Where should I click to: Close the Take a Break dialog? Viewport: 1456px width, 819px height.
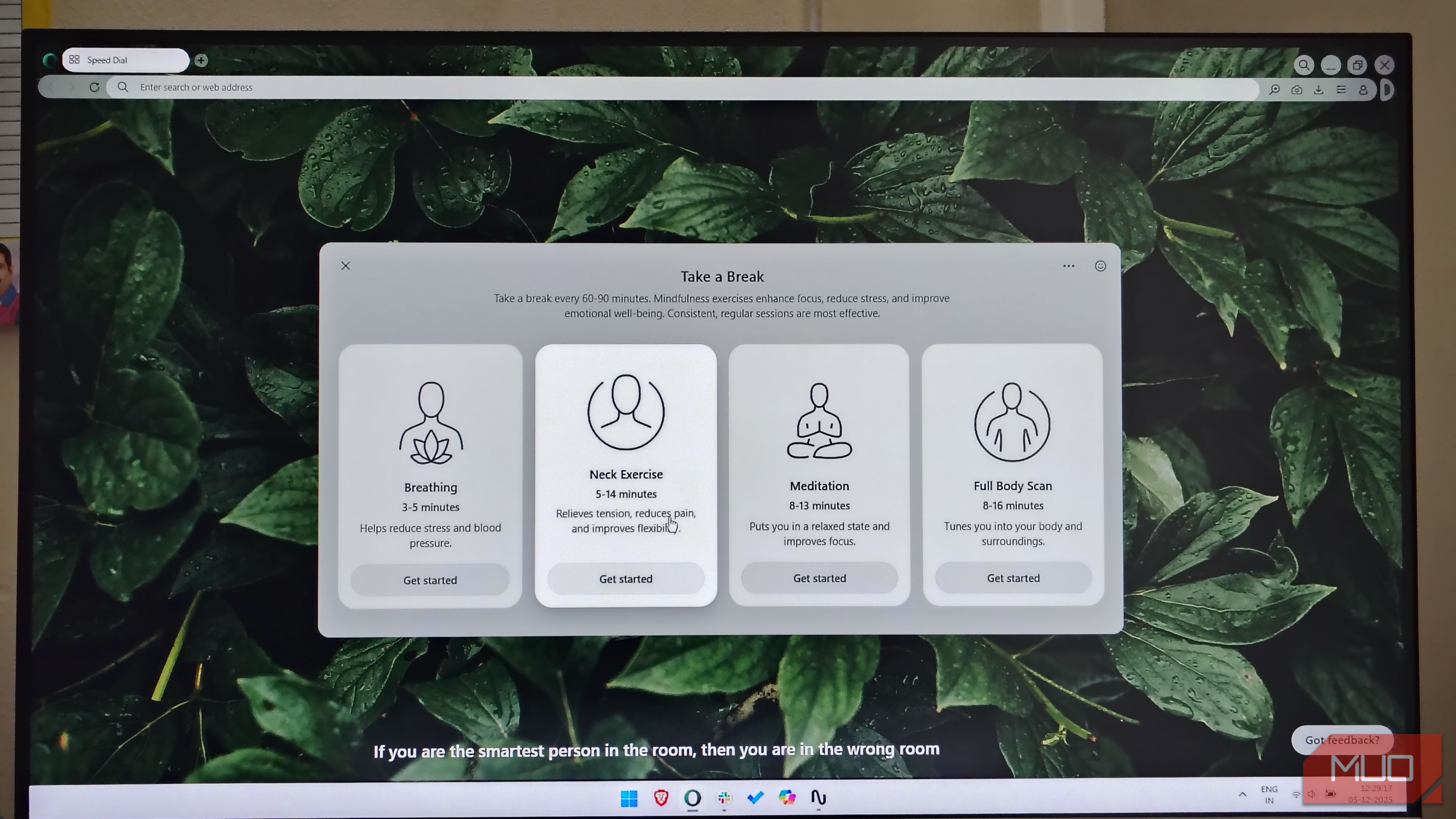point(346,266)
